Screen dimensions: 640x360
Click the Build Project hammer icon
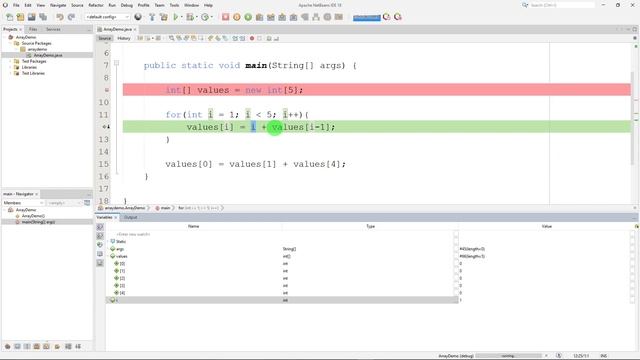coord(152,17)
